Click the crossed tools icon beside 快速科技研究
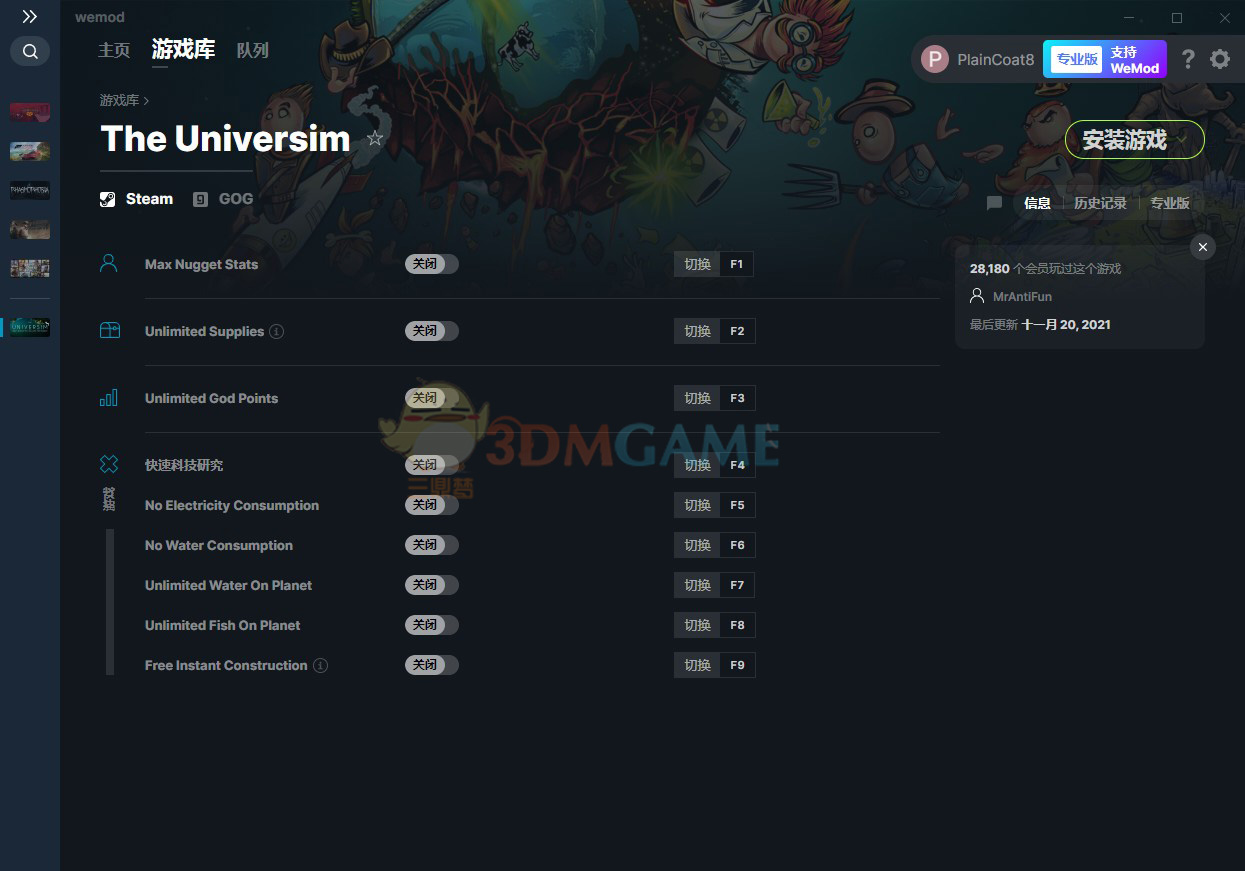The image size is (1245, 871). point(109,464)
